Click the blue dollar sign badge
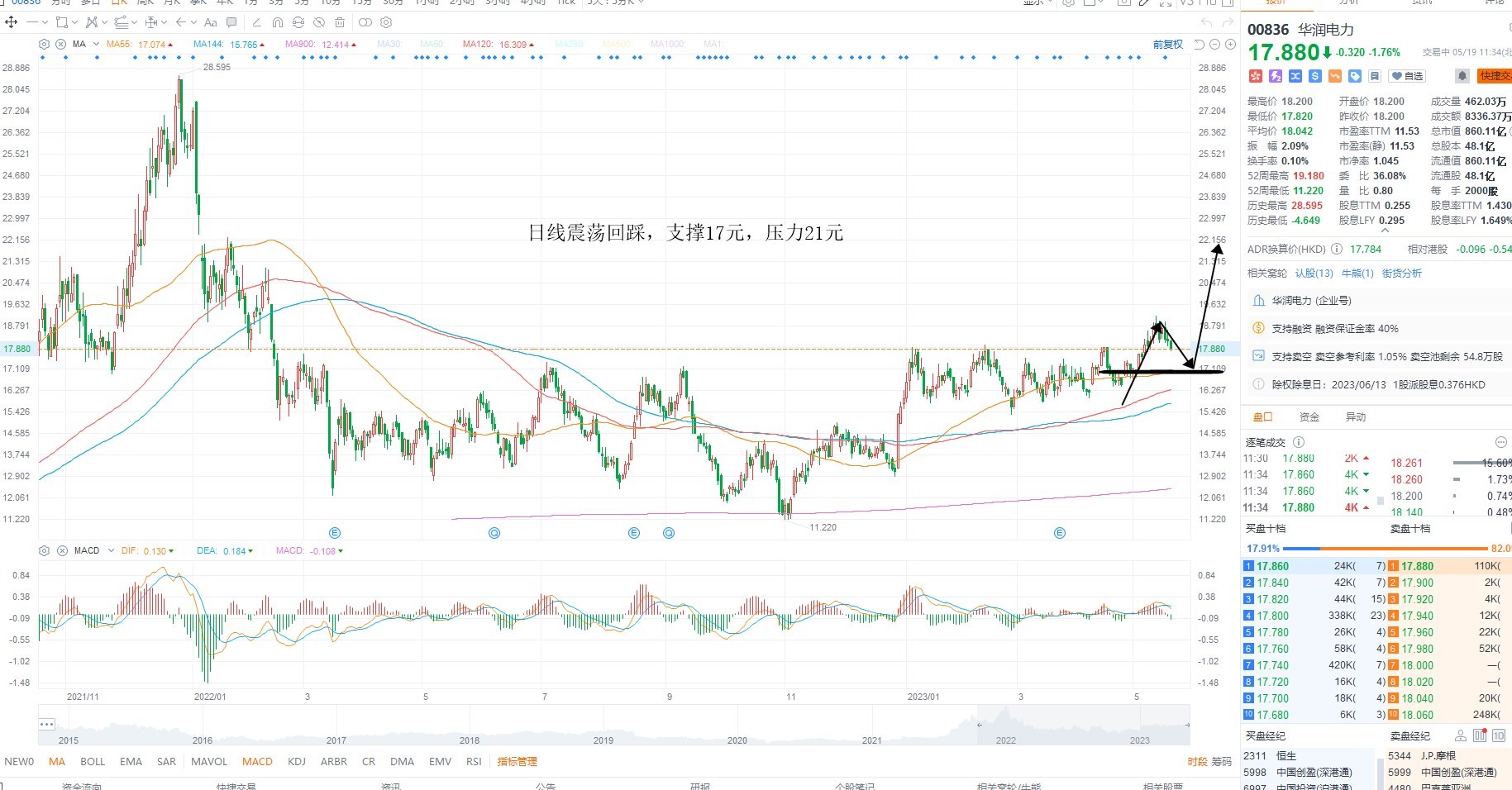This screenshot has height=790, width=1512. (x=1315, y=76)
